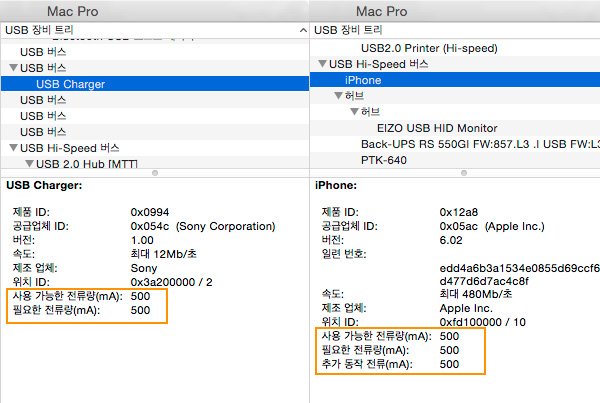
Task: Choose PTK-640 in the device tree
Action: tap(384, 160)
